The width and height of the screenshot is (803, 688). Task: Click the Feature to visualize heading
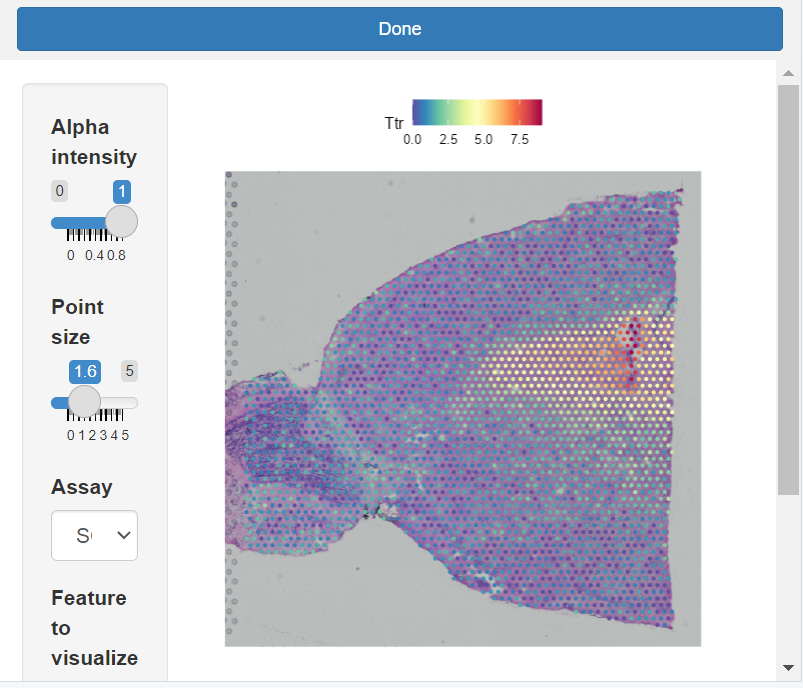tap(94, 628)
